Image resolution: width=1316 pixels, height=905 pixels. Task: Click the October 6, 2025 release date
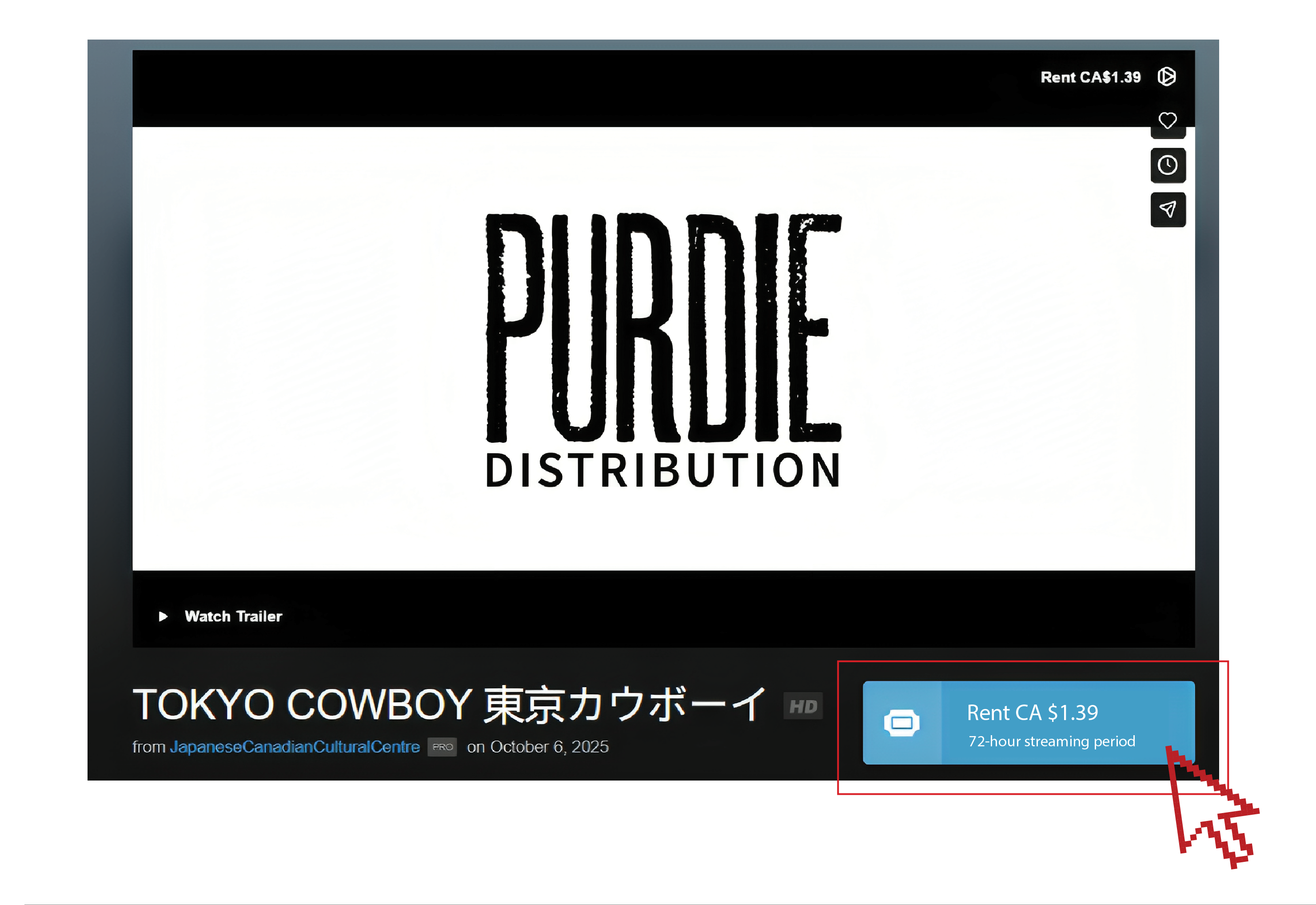click(x=550, y=747)
